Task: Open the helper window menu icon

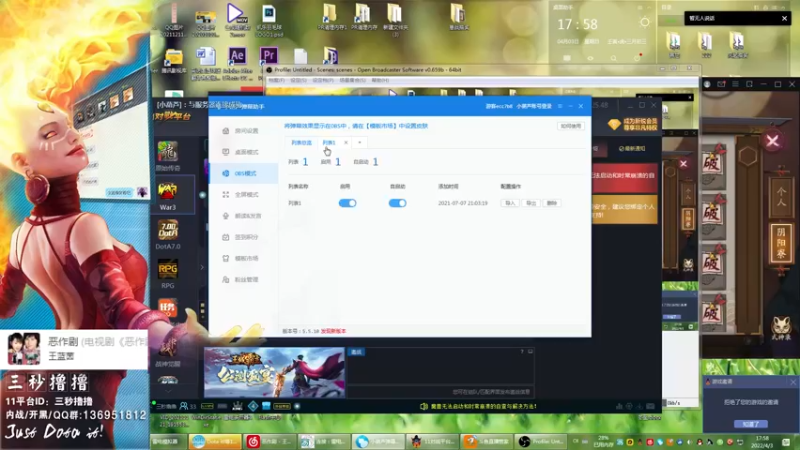Action: (x=560, y=106)
